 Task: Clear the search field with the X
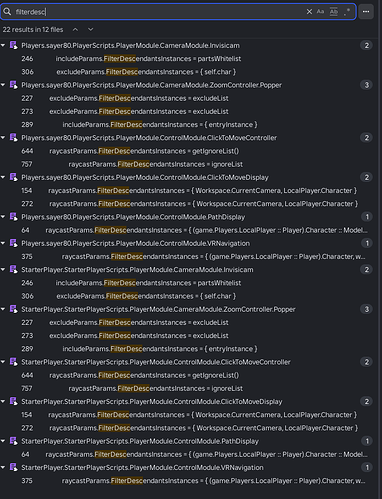(309, 12)
